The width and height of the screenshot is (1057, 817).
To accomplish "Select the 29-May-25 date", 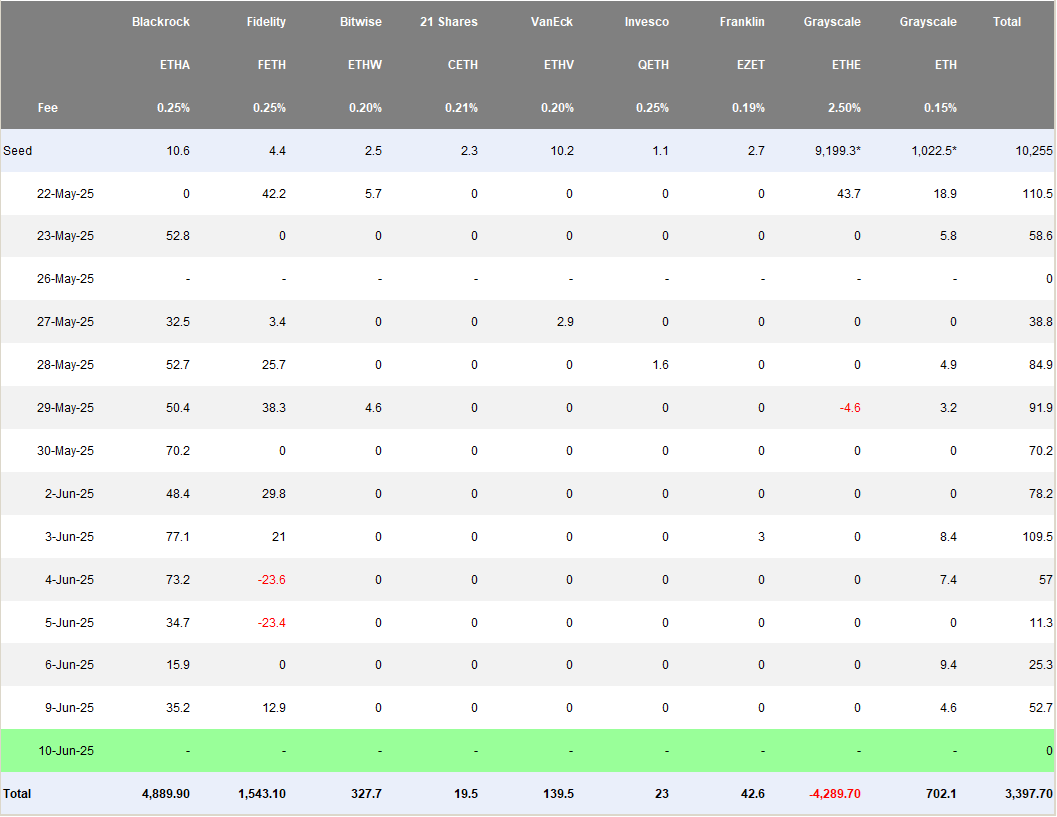I will (65, 408).
